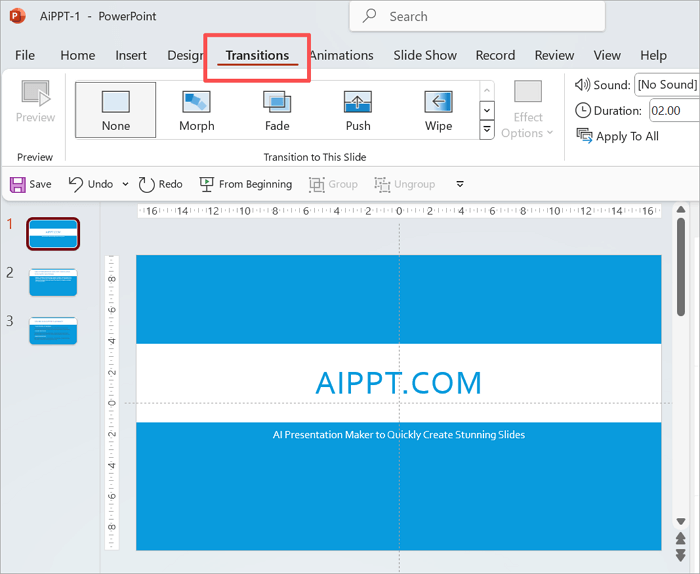This screenshot has width=700, height=574.
Task: Click the Ungroup objects button
Action: click(404, 184)
